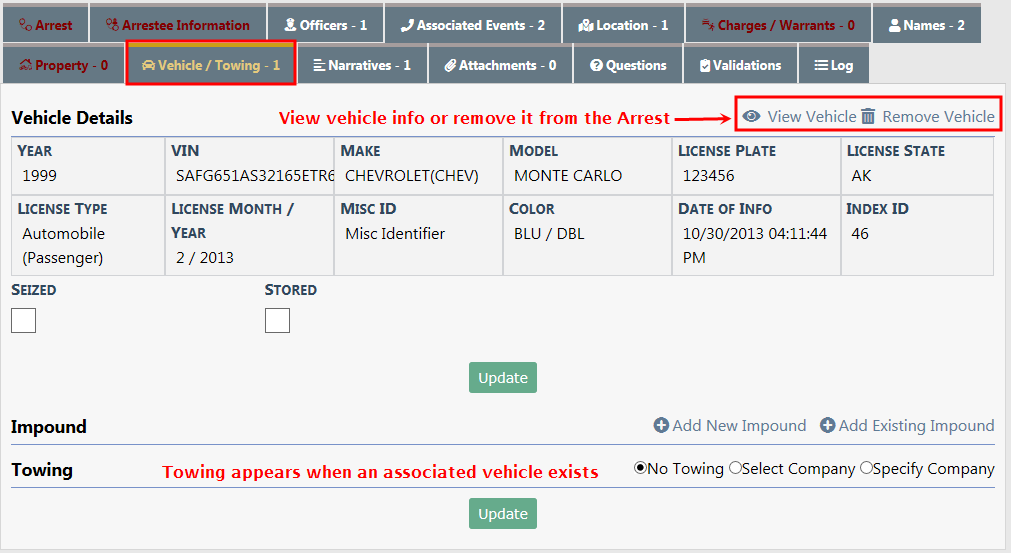Choose the Specify Company towing option
Screen dimensions: 1011x553
866,468
